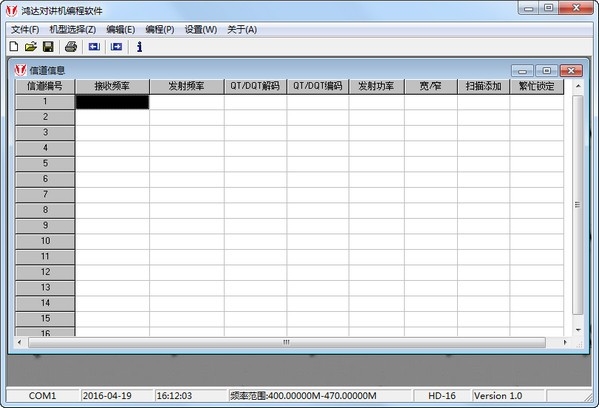
Task: Click the 接收频率 column header
Action: tap(112, 86)
